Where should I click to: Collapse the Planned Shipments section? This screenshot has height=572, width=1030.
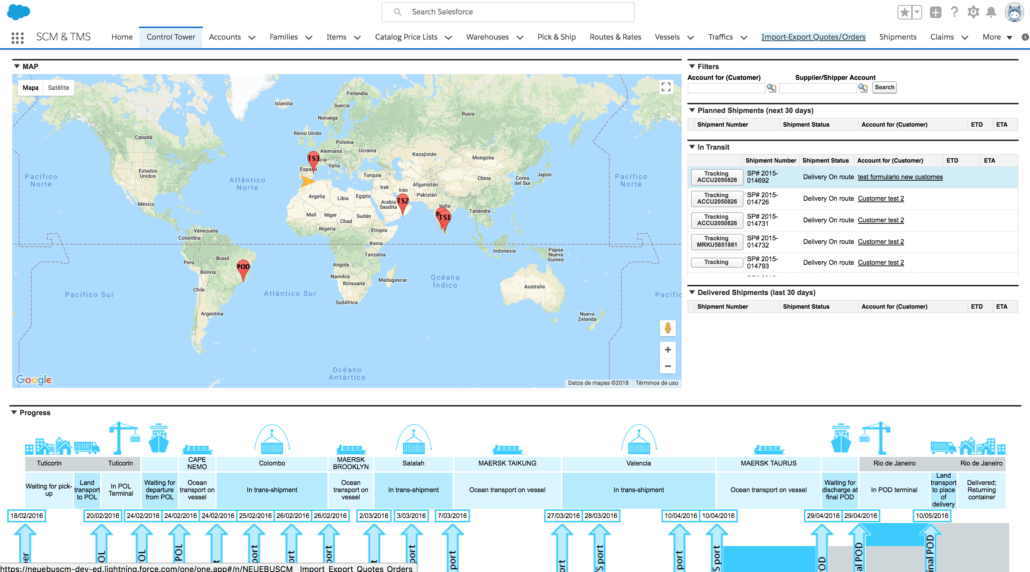coord(692,110)
